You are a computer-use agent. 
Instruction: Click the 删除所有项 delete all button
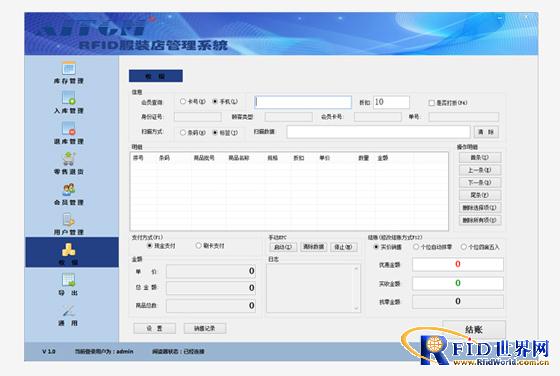(480, 220)
